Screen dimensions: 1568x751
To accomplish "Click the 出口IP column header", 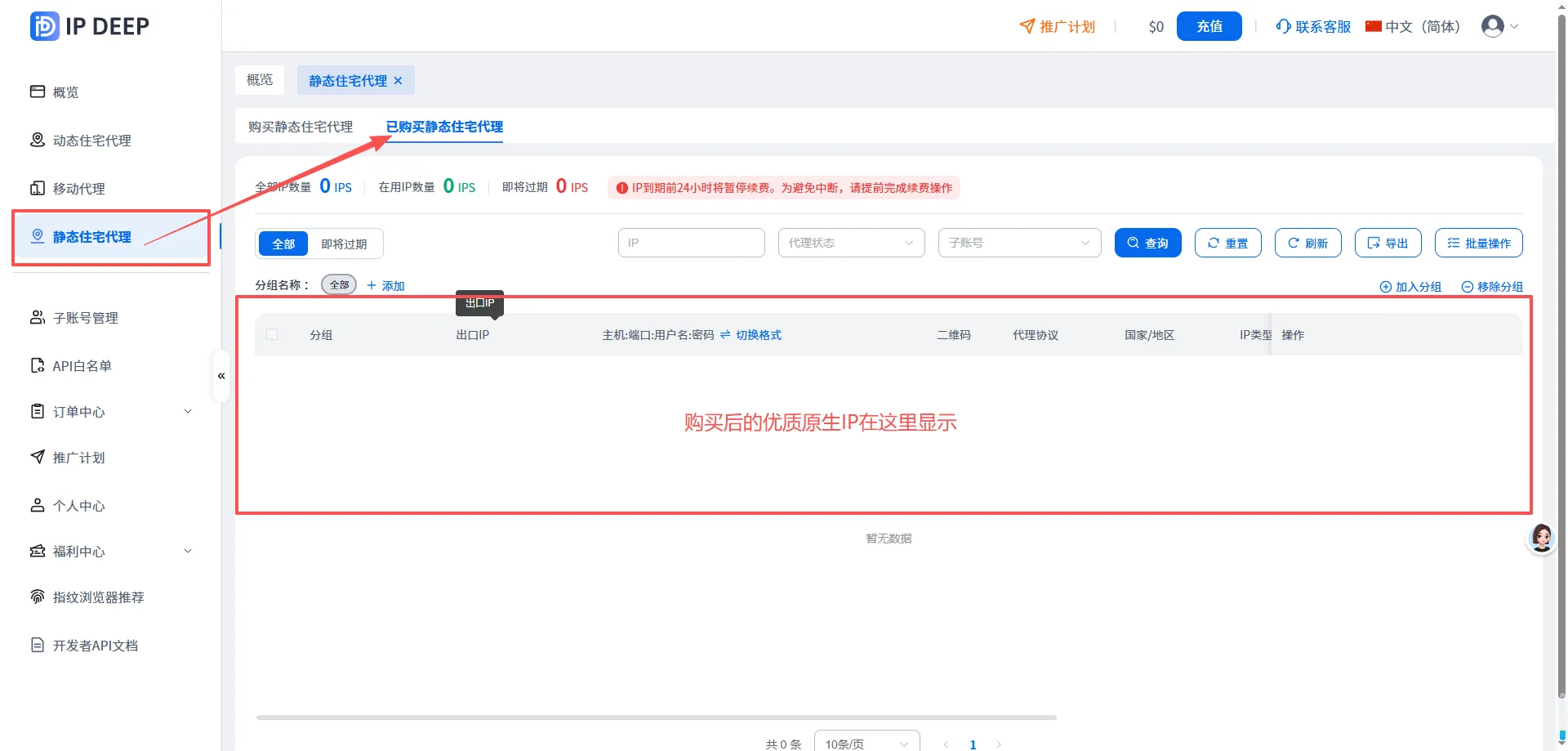I will tap(472, 335).
